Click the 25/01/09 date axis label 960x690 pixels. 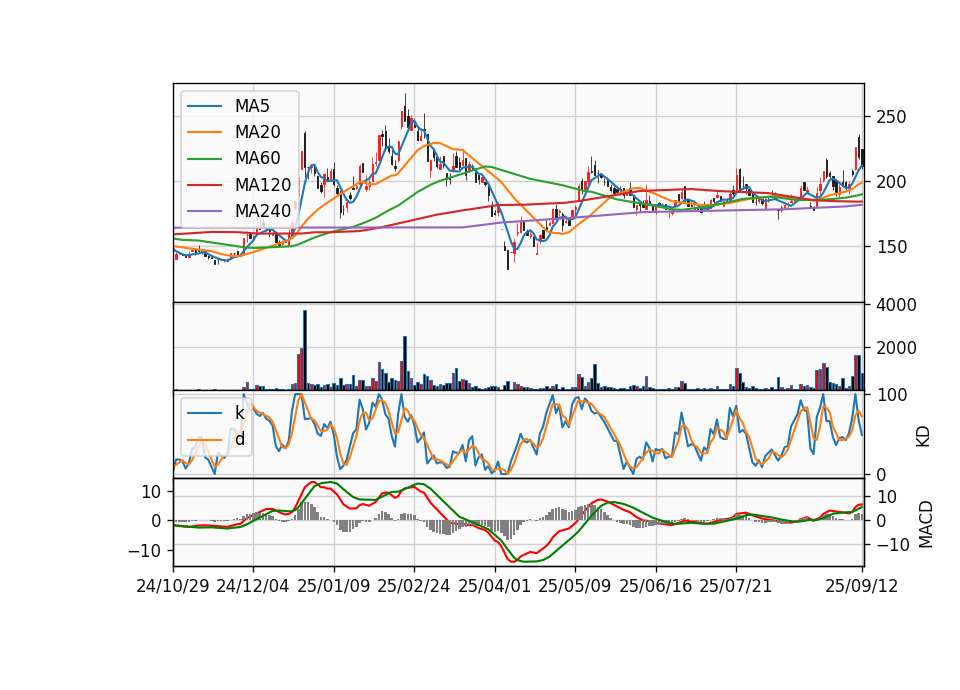[334, 586]
